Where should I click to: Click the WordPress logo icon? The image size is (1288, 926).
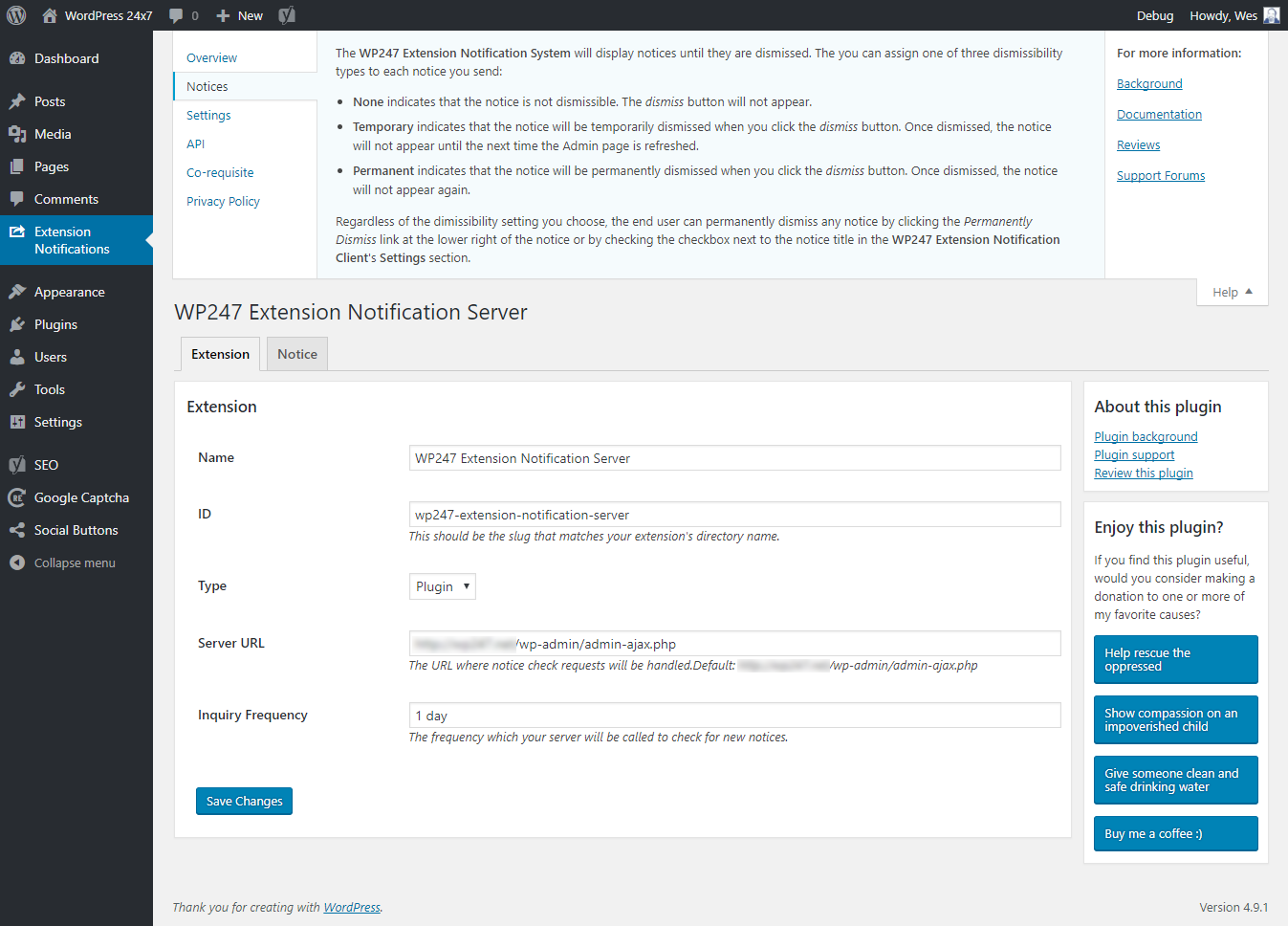coord(16,15)
